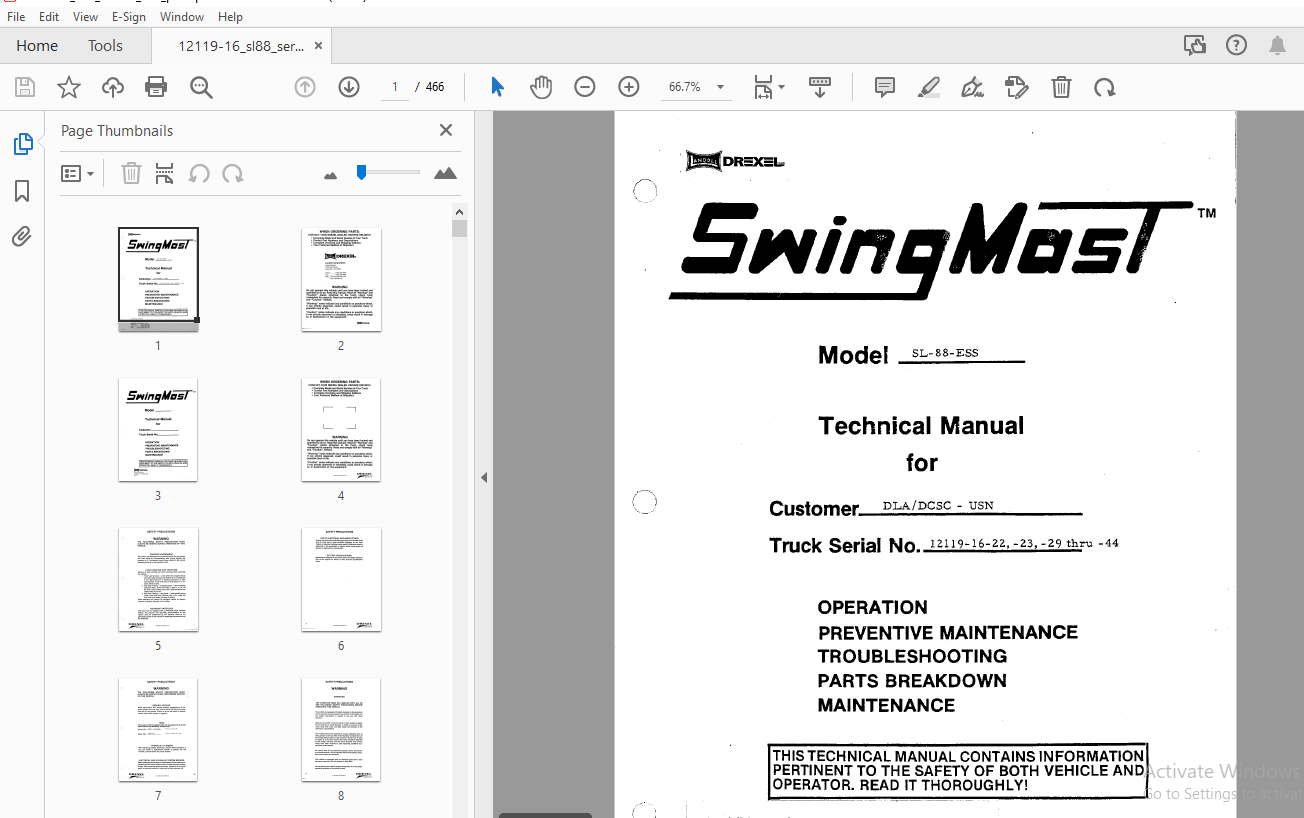Go to previous page arrow
Image resolution: width=1304 pixels, height=818 pixels.
tap(305, 87)
